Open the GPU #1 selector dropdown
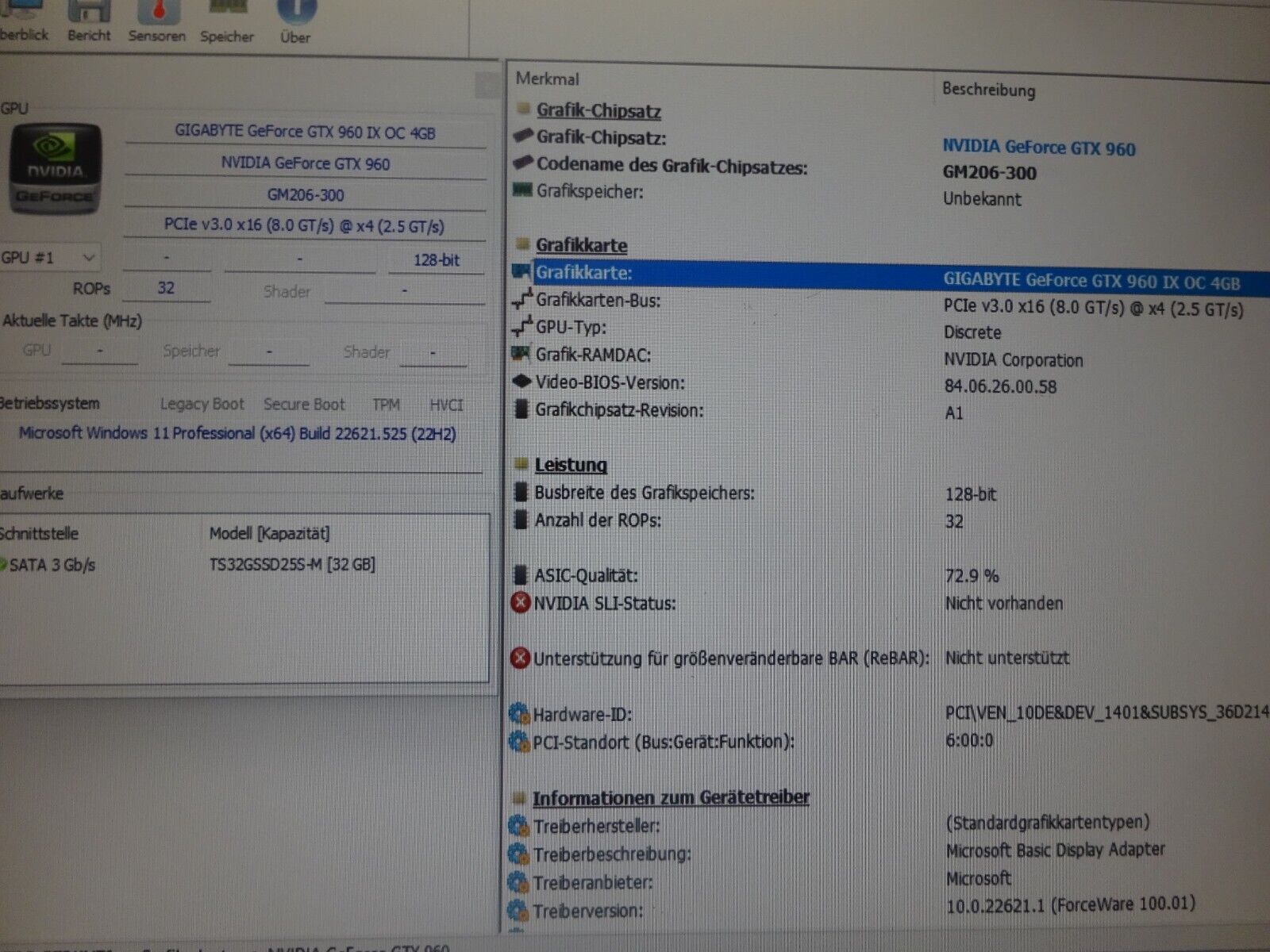The width and height of the screenshot is (1270, 952). click(x=50, y=258)
